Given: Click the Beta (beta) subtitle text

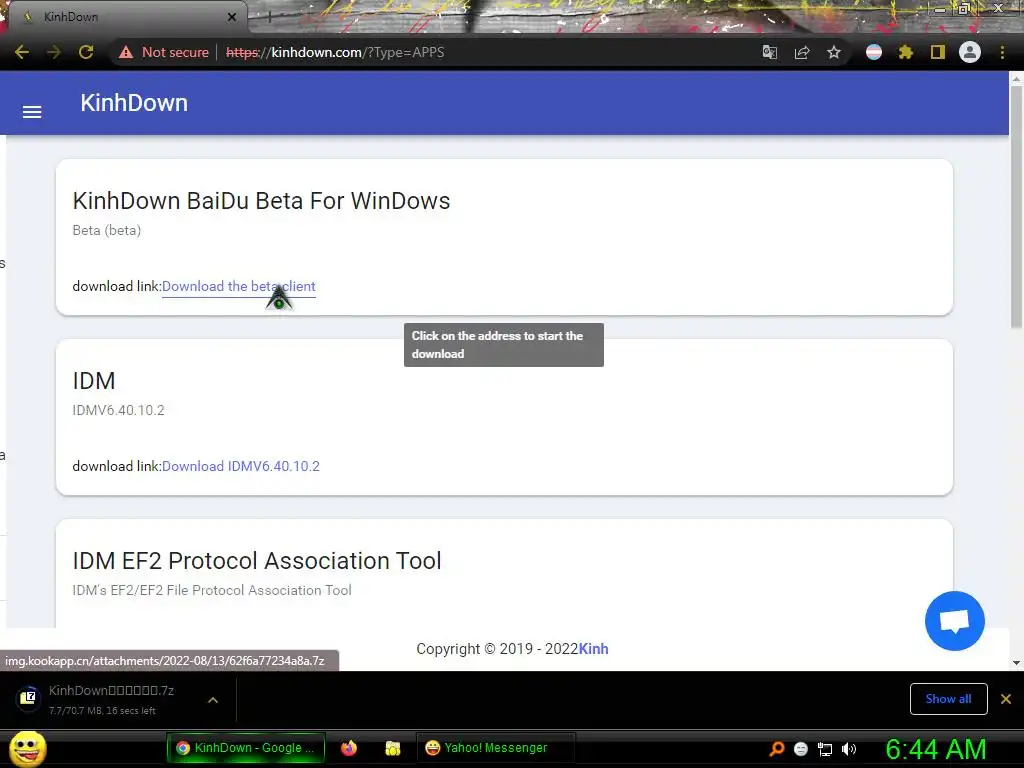Looking at the screenshot, I should tap(106, 230).
